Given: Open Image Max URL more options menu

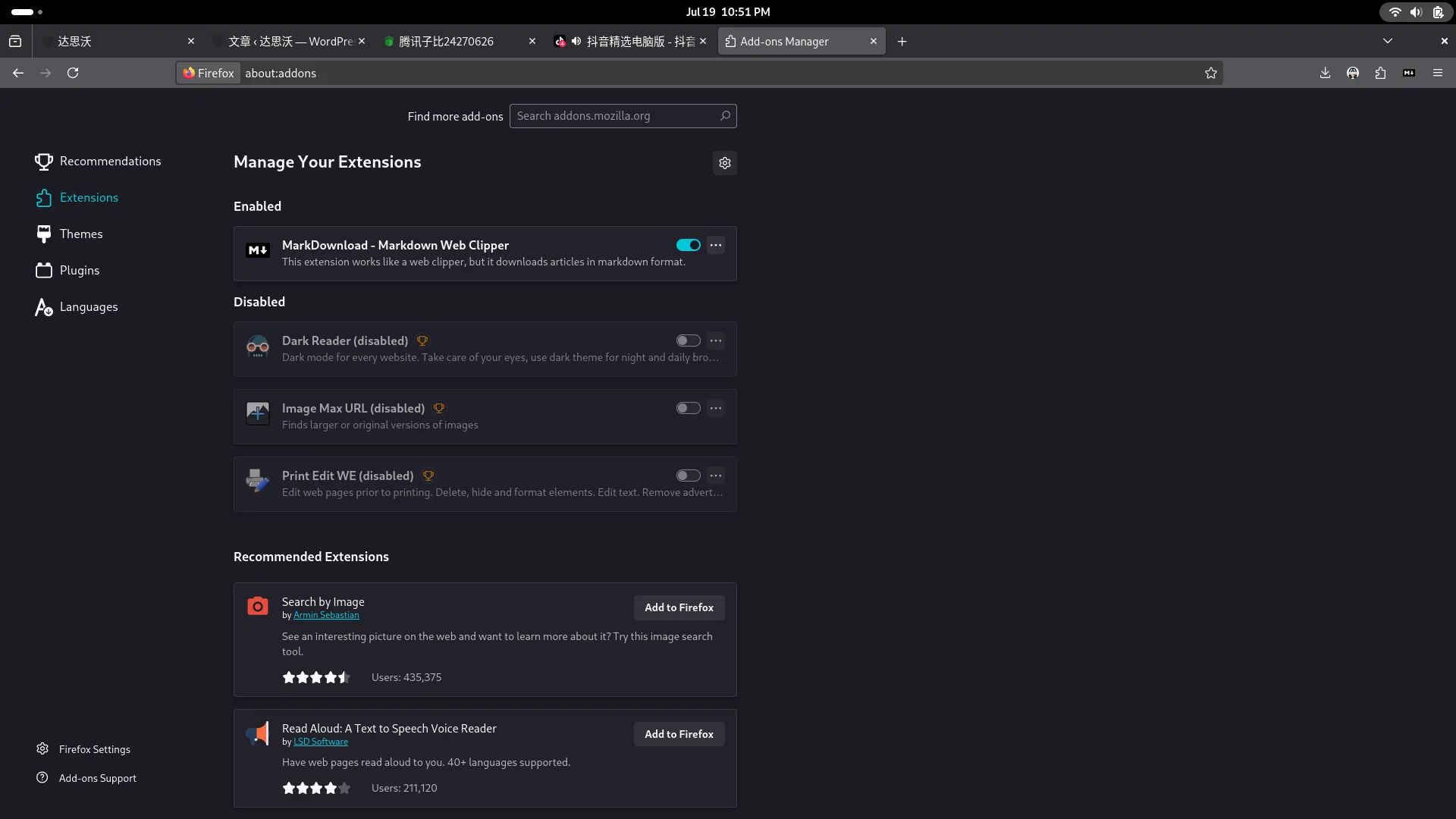Looking at the screenshot, I should click(x=716, y=408).
